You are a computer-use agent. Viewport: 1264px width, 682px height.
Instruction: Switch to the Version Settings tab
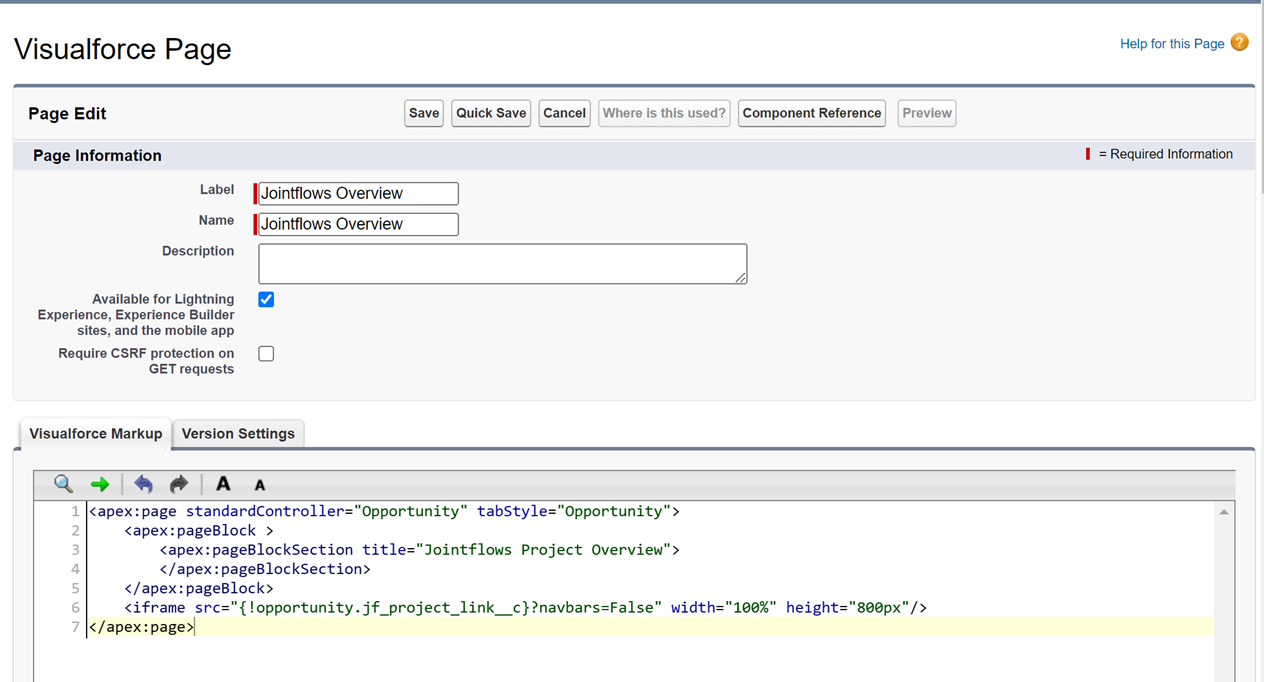(238, 434)
